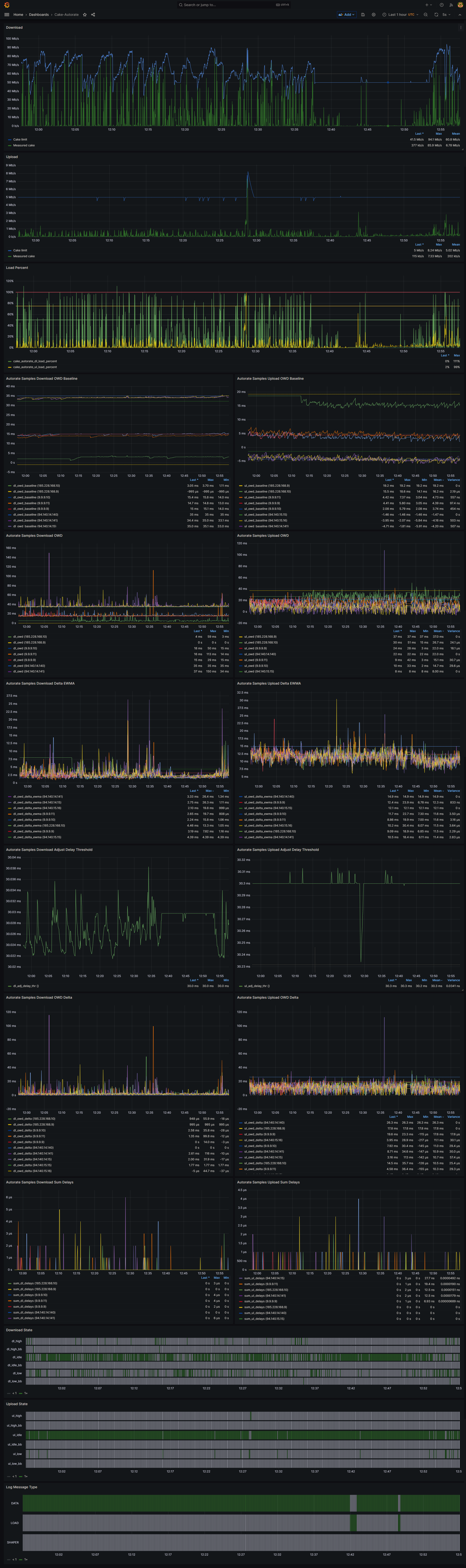Click the search magnifier icon
This screenshot has width=466, height=1568.
[x=181, y=5]
